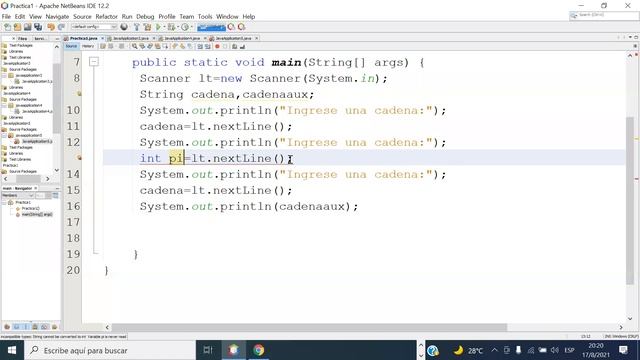Click the Build Project hammer icon
The width and height of the screenshot is (640, 360).
[x=137, y=27]
